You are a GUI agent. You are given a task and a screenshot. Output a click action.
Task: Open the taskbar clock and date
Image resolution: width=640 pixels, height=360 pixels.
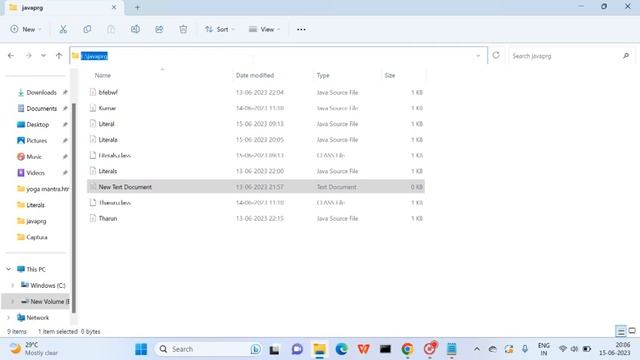click(x=615, y=349)
